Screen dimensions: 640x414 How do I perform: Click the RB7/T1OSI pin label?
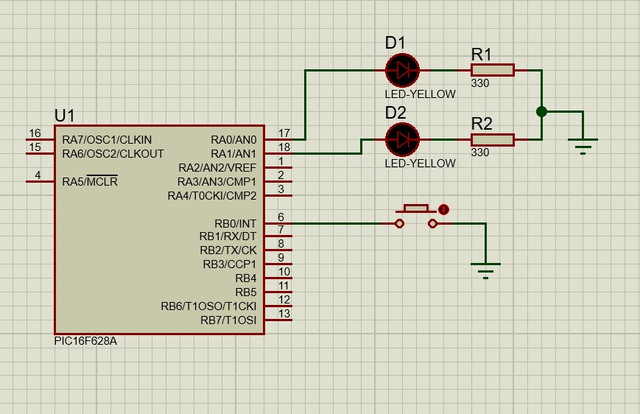(228, 321)
